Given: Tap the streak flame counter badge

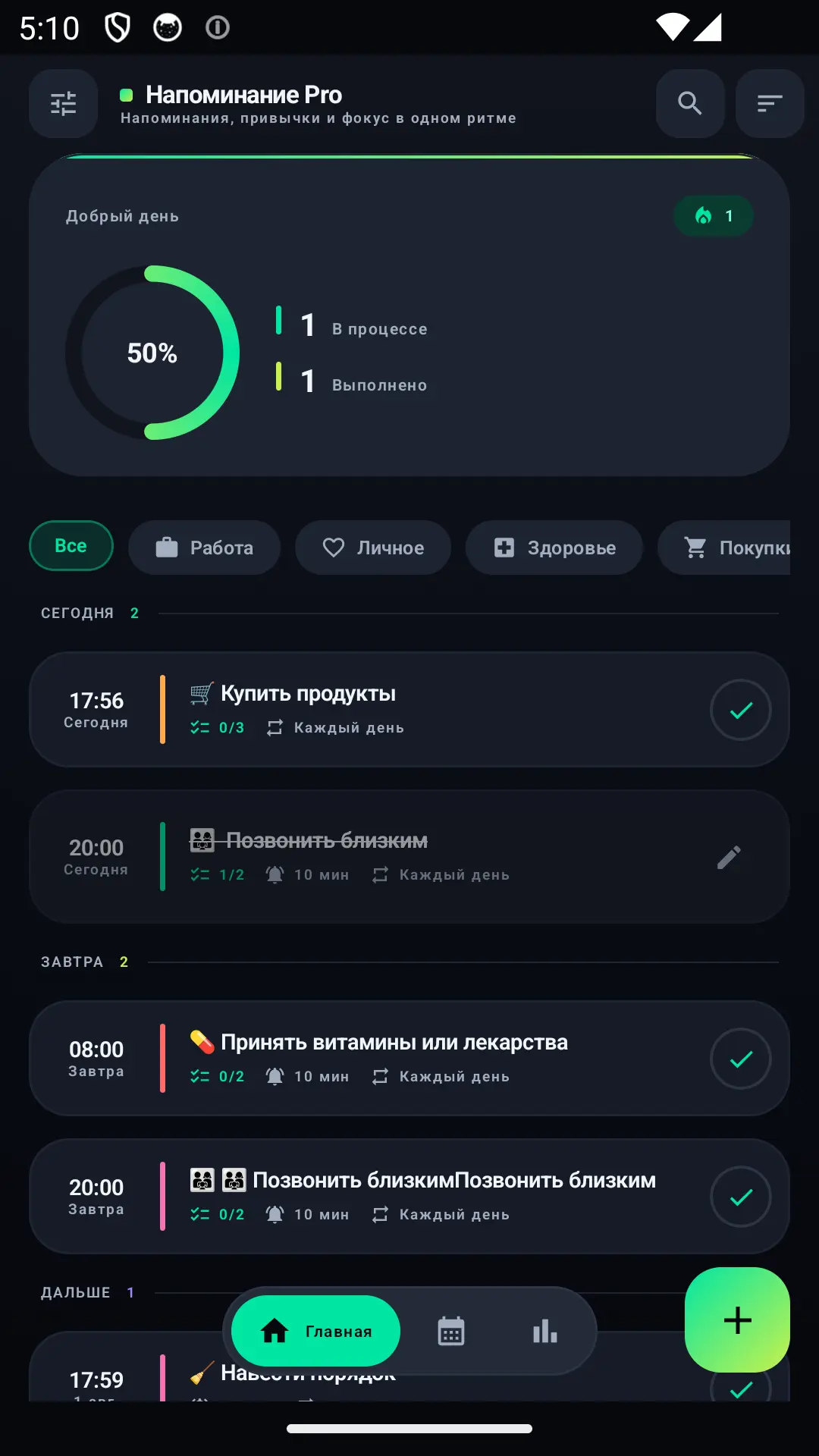Looking at the screenshot, I should click(x=714, y=216).
